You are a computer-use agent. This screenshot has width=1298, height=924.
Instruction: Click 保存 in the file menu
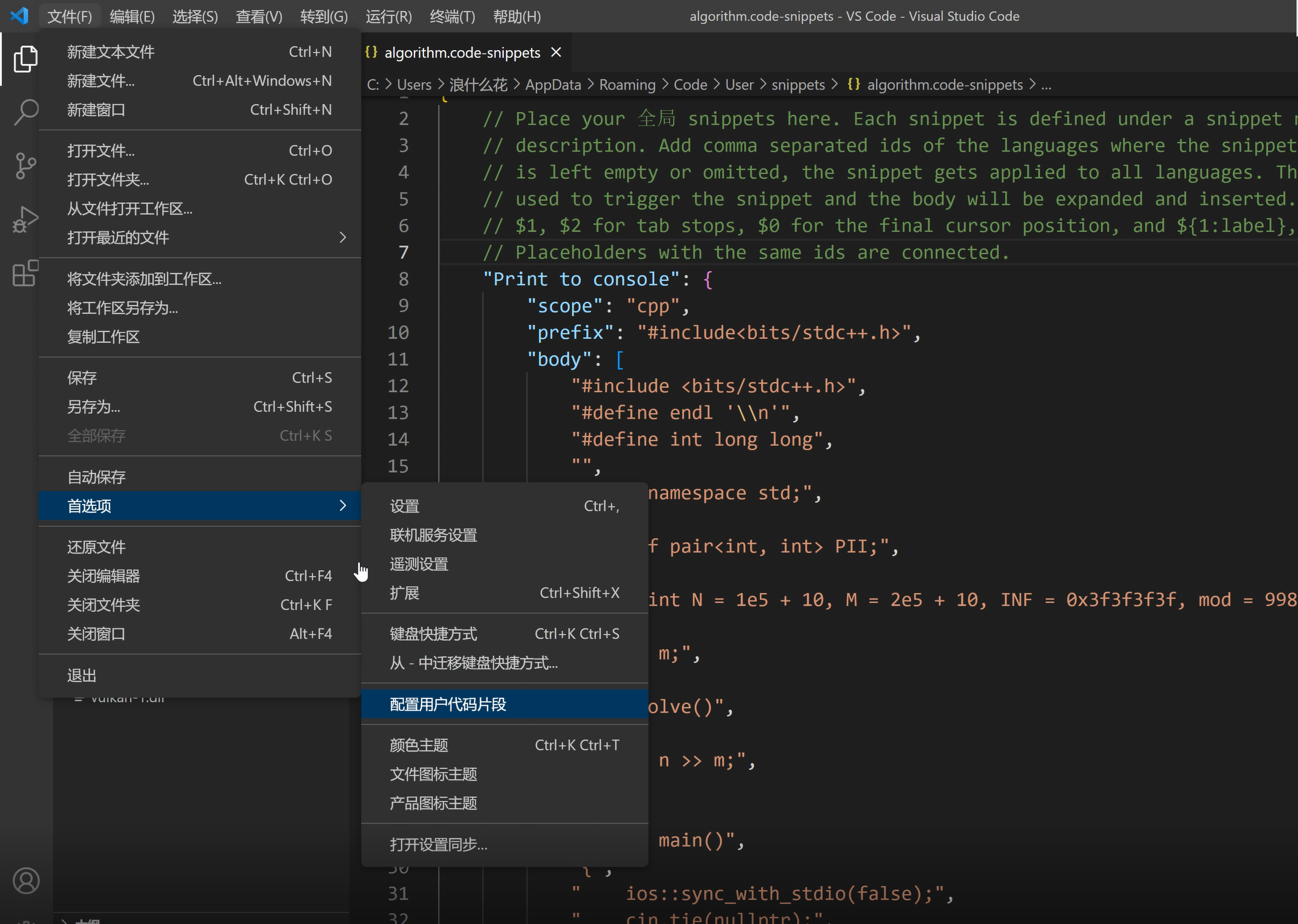click(x=199, y=378)
